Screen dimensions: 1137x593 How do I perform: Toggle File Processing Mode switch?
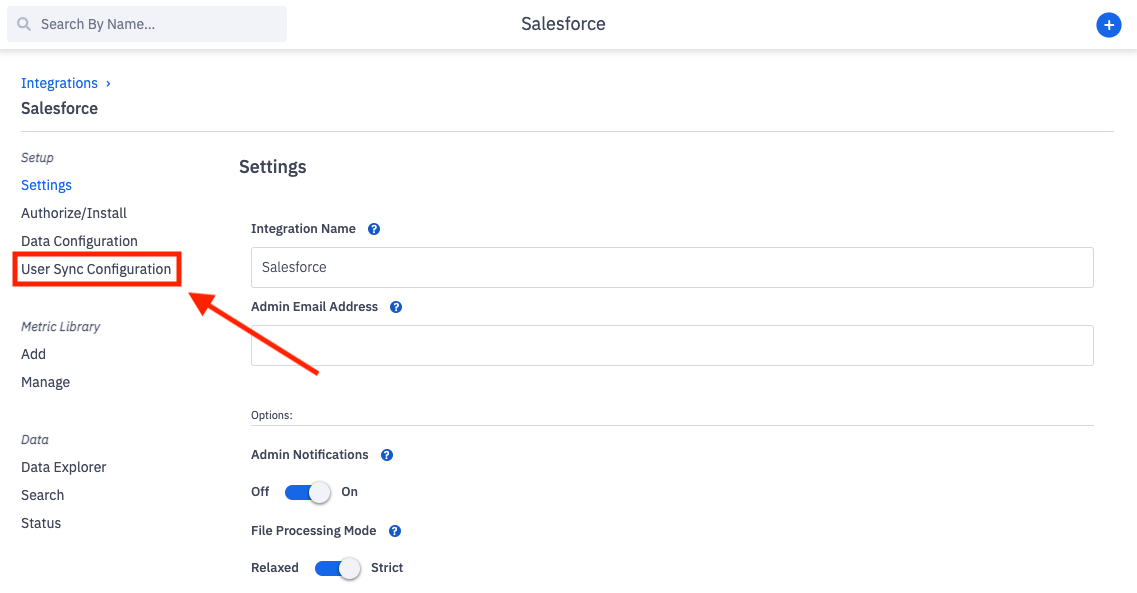coord(338,568)
